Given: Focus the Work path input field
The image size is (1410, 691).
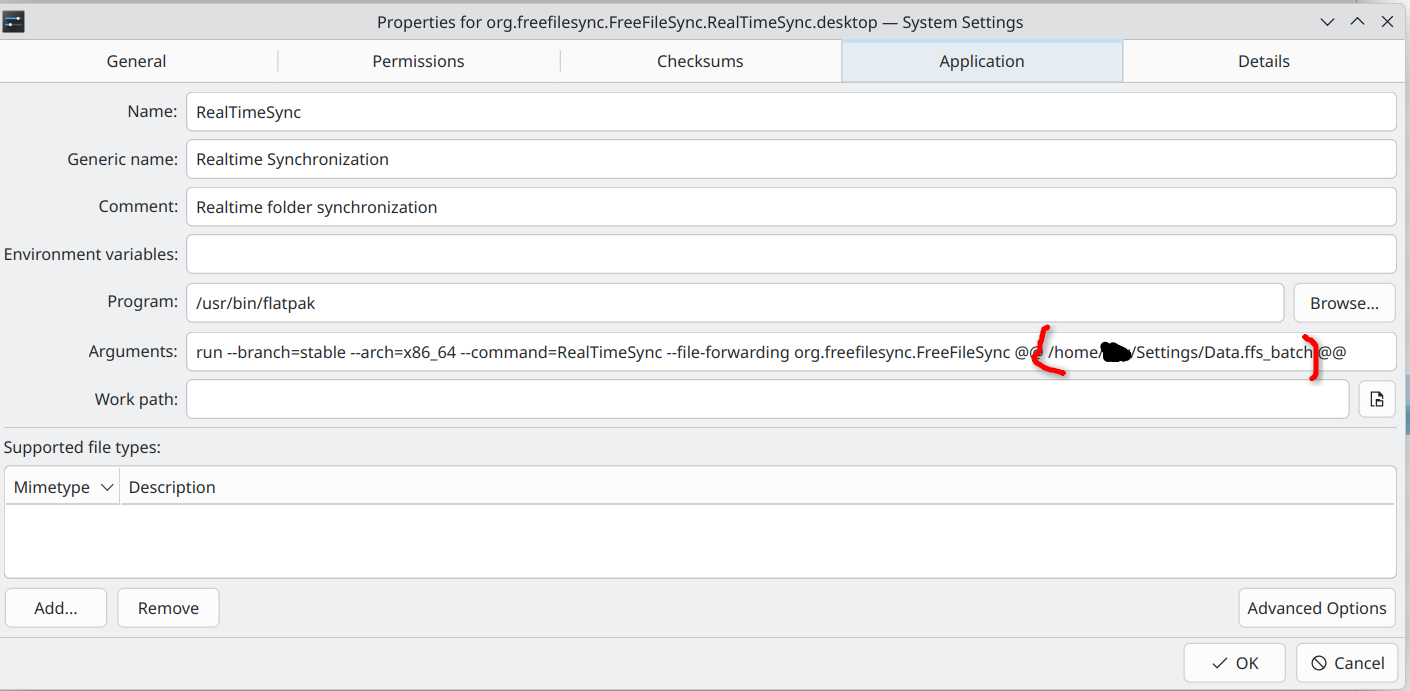Looking at the screenshot, I should (767, 399).
